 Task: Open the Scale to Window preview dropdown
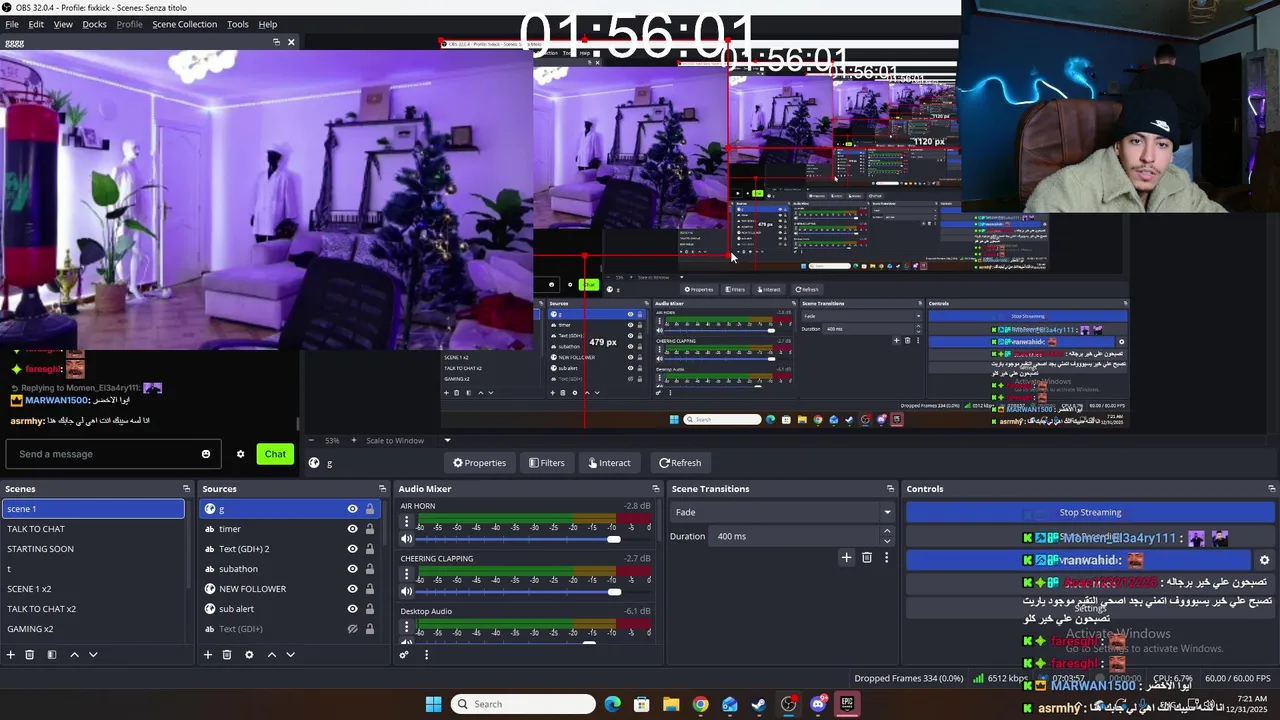click(408, 440)
